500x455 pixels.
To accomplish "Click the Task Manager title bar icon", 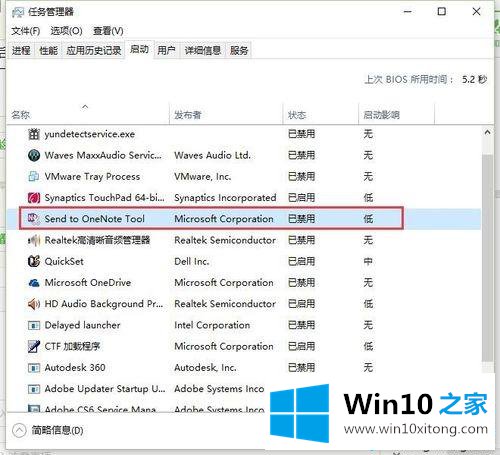I will 18,12.
